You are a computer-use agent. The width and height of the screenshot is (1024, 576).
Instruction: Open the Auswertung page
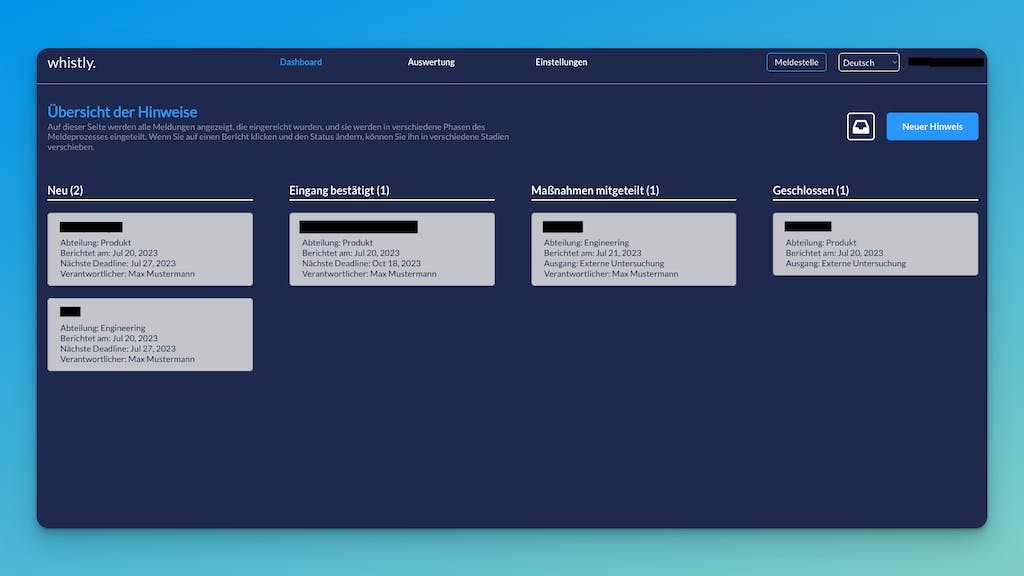click(431, 62)
